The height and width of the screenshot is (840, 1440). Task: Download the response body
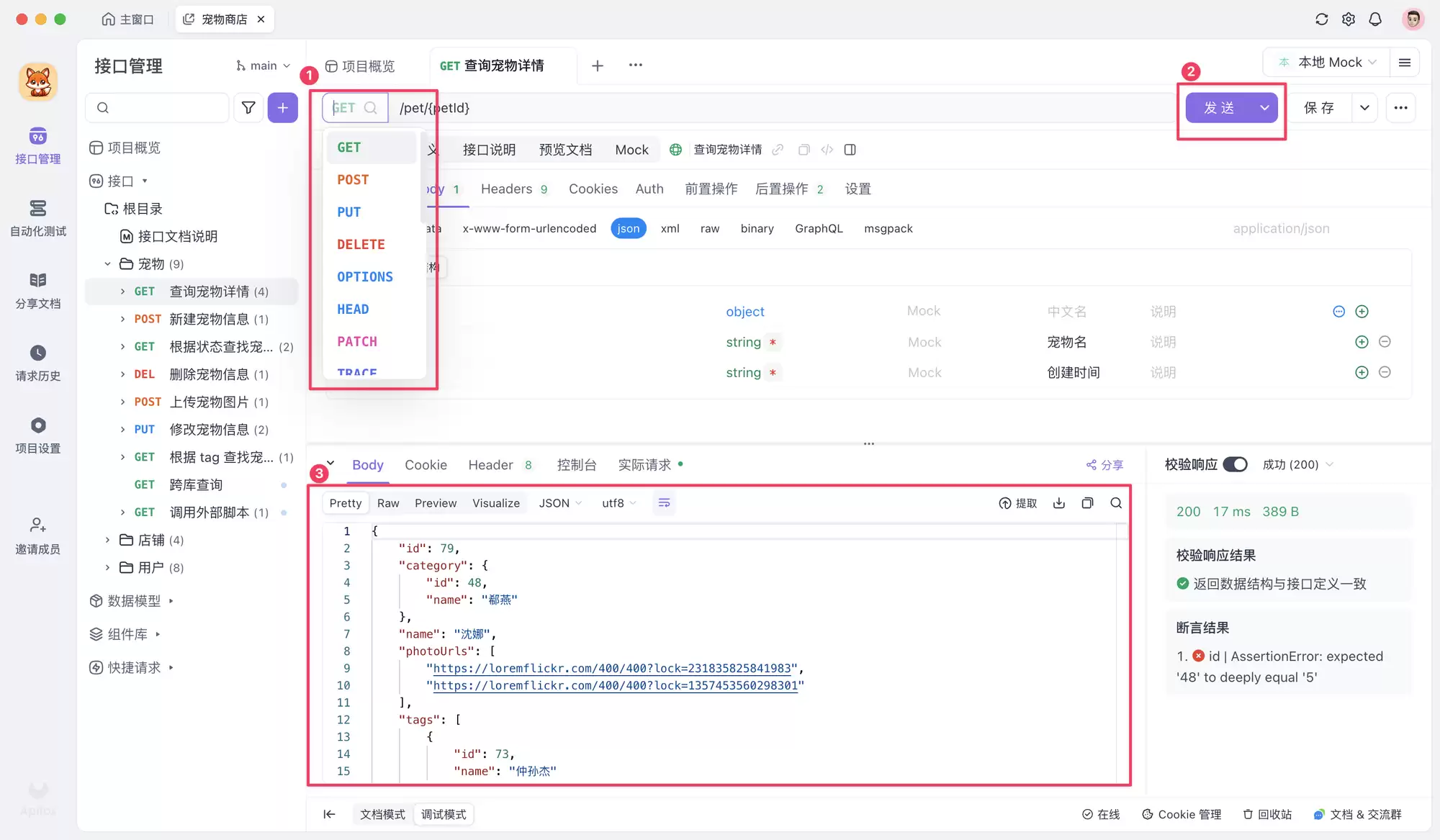[x=1059, y=503]
